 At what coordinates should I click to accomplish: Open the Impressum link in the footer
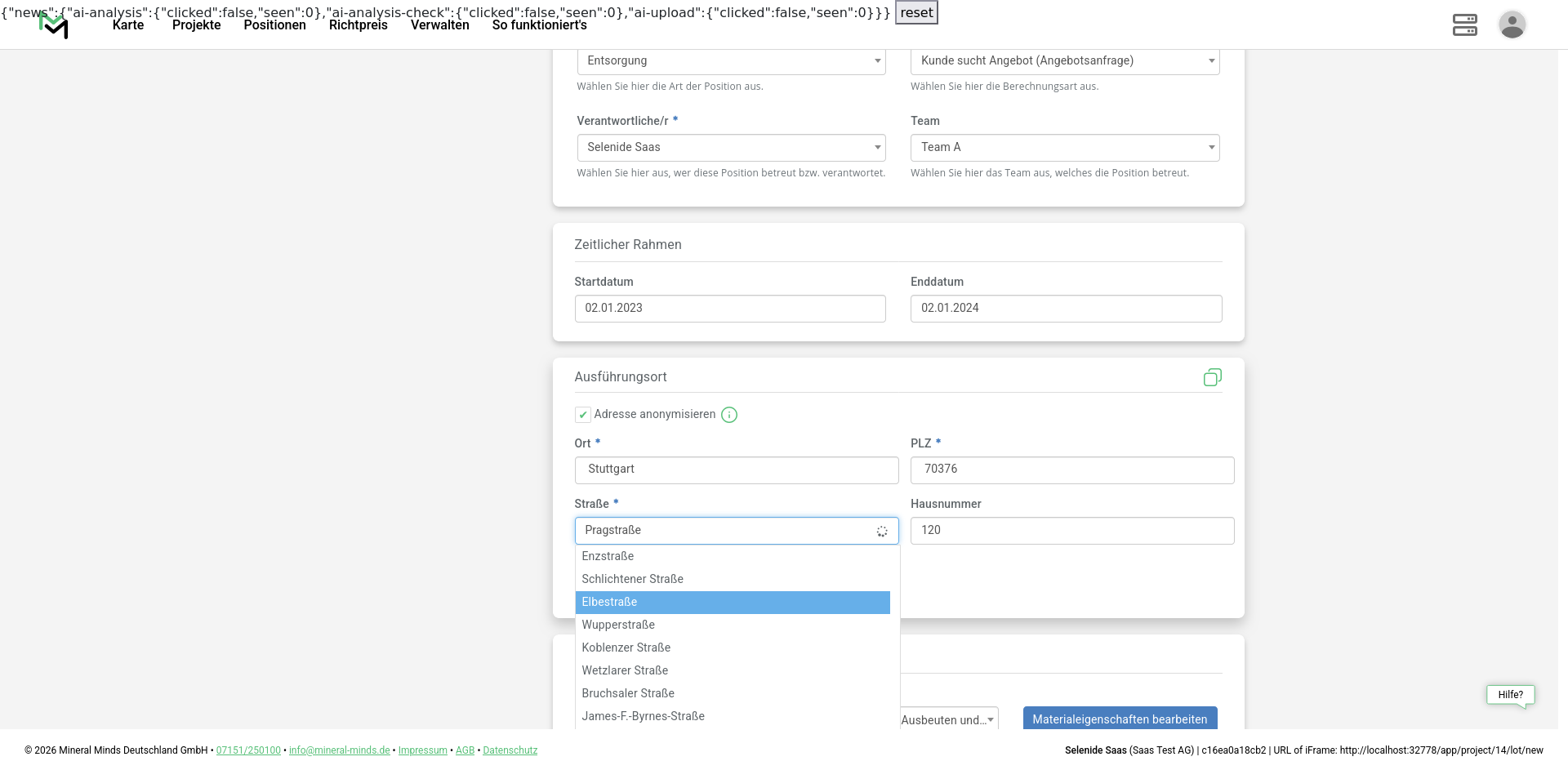pyautogui.click(x=422, y=750)
